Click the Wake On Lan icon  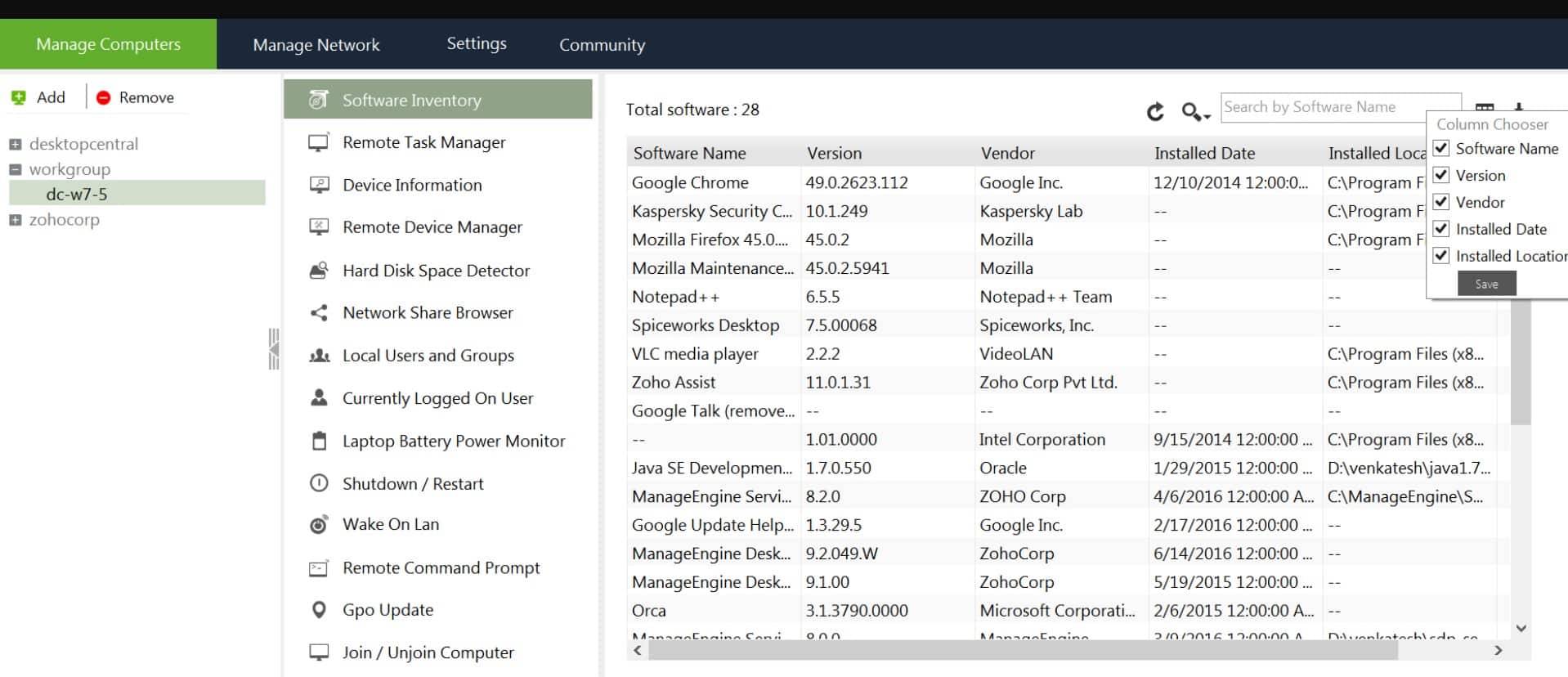pos(318,524)
